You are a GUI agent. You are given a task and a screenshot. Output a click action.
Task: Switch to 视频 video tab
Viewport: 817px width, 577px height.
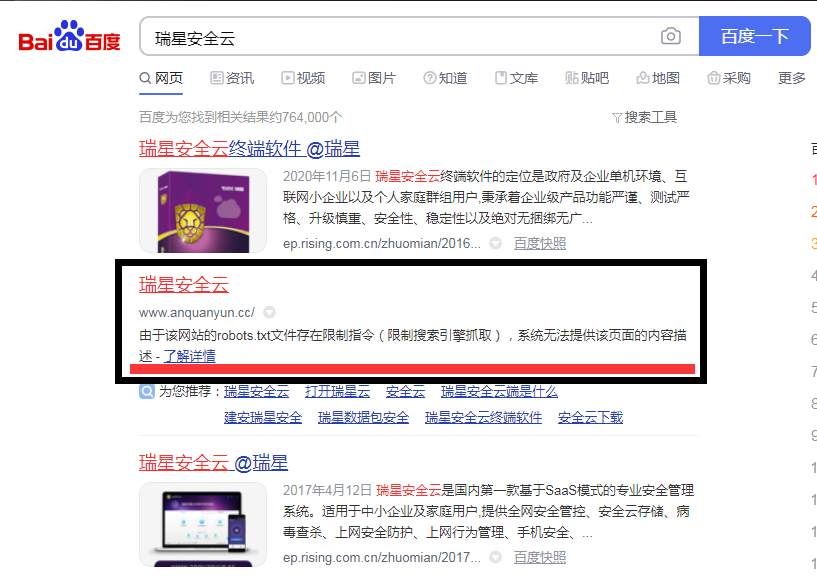(303, 78)
